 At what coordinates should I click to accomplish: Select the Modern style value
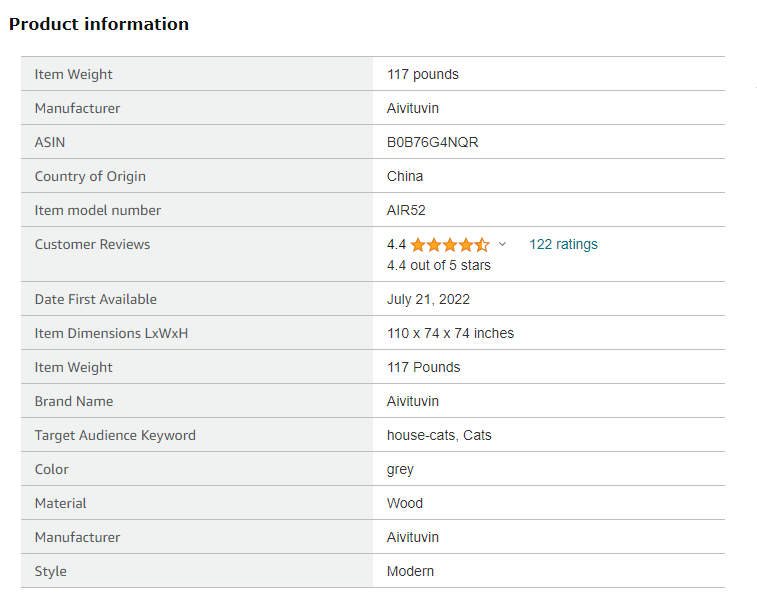410,571
